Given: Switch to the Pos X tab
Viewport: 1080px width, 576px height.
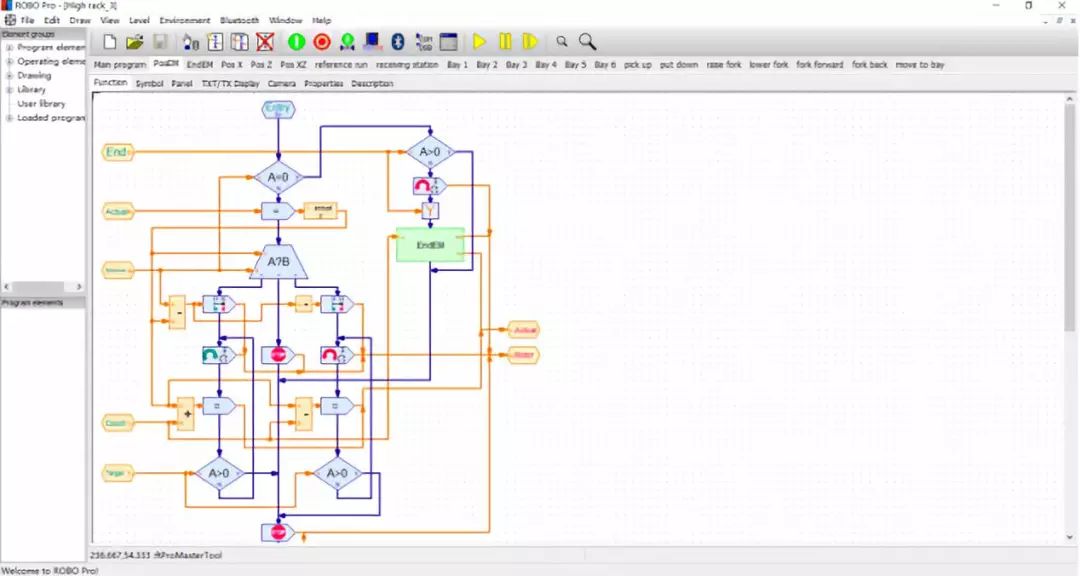Looking at the screenshot, I should [x=232, y=64].
